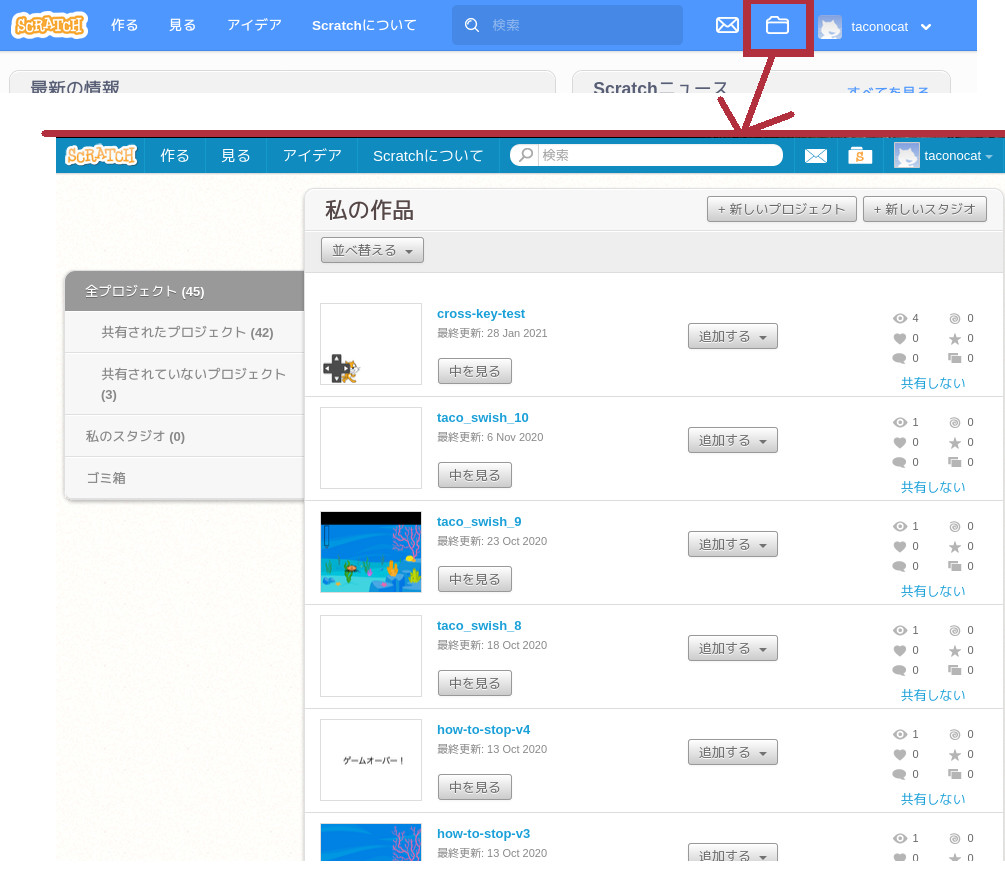
Task: Open the messages envelope in the top blue bar
Action: (727, 26)
